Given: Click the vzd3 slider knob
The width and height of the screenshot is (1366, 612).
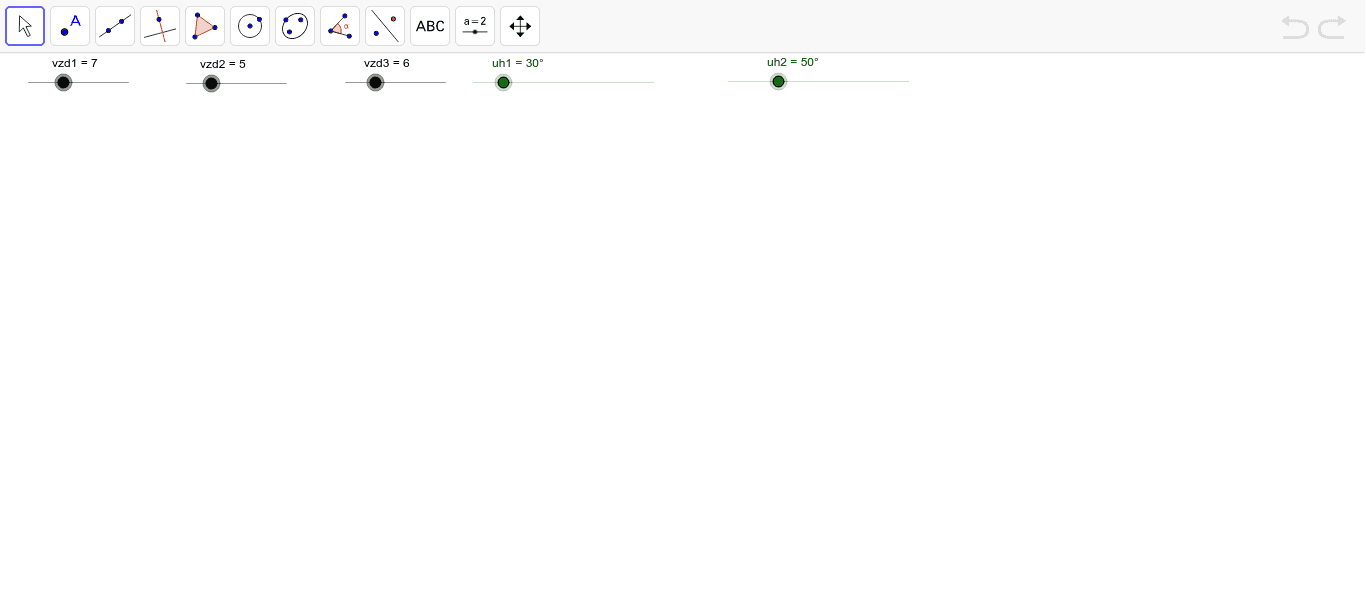Looking at the screenshot, I should (x=375, y=82).
